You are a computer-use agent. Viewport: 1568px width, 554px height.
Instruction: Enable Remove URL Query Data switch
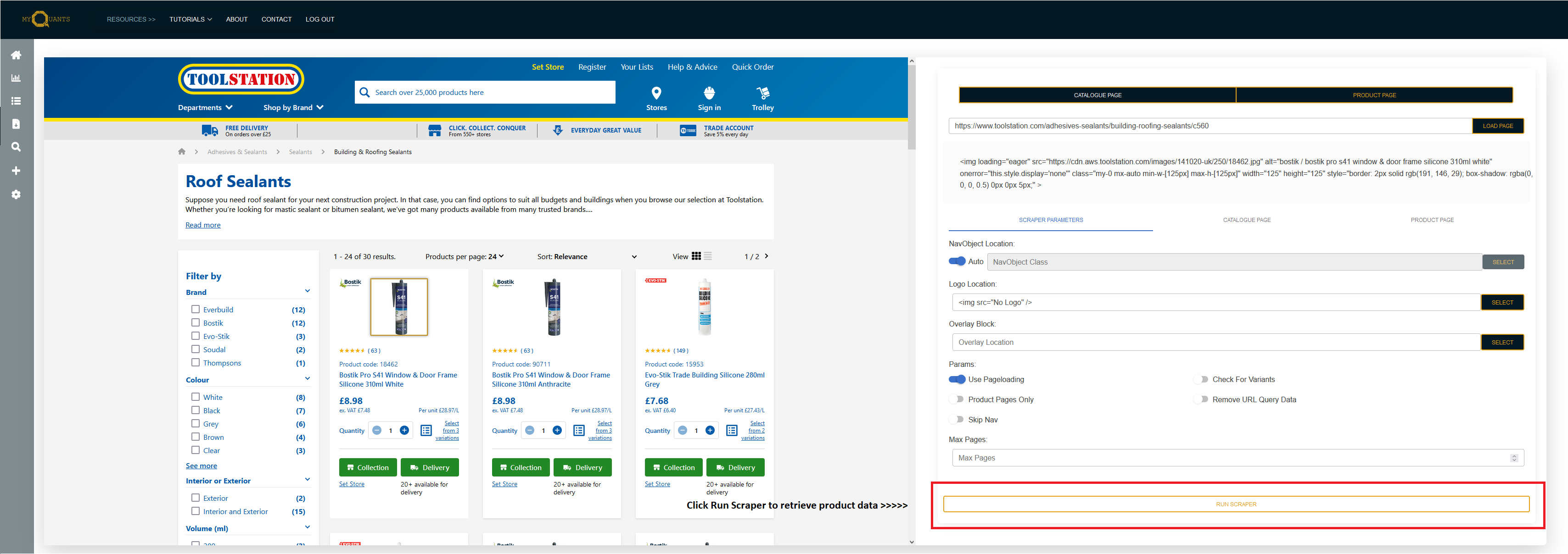[1201, 399]
